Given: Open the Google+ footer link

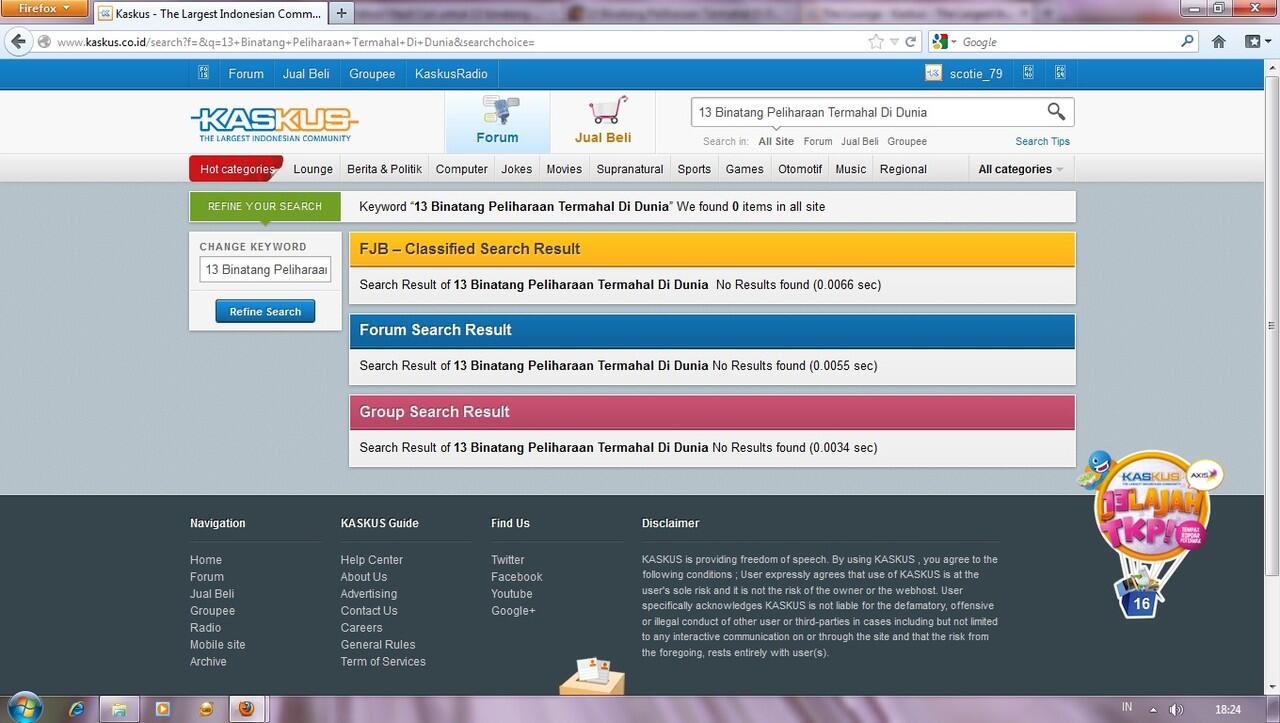Looking at the screenshot, I should (513, 611).
